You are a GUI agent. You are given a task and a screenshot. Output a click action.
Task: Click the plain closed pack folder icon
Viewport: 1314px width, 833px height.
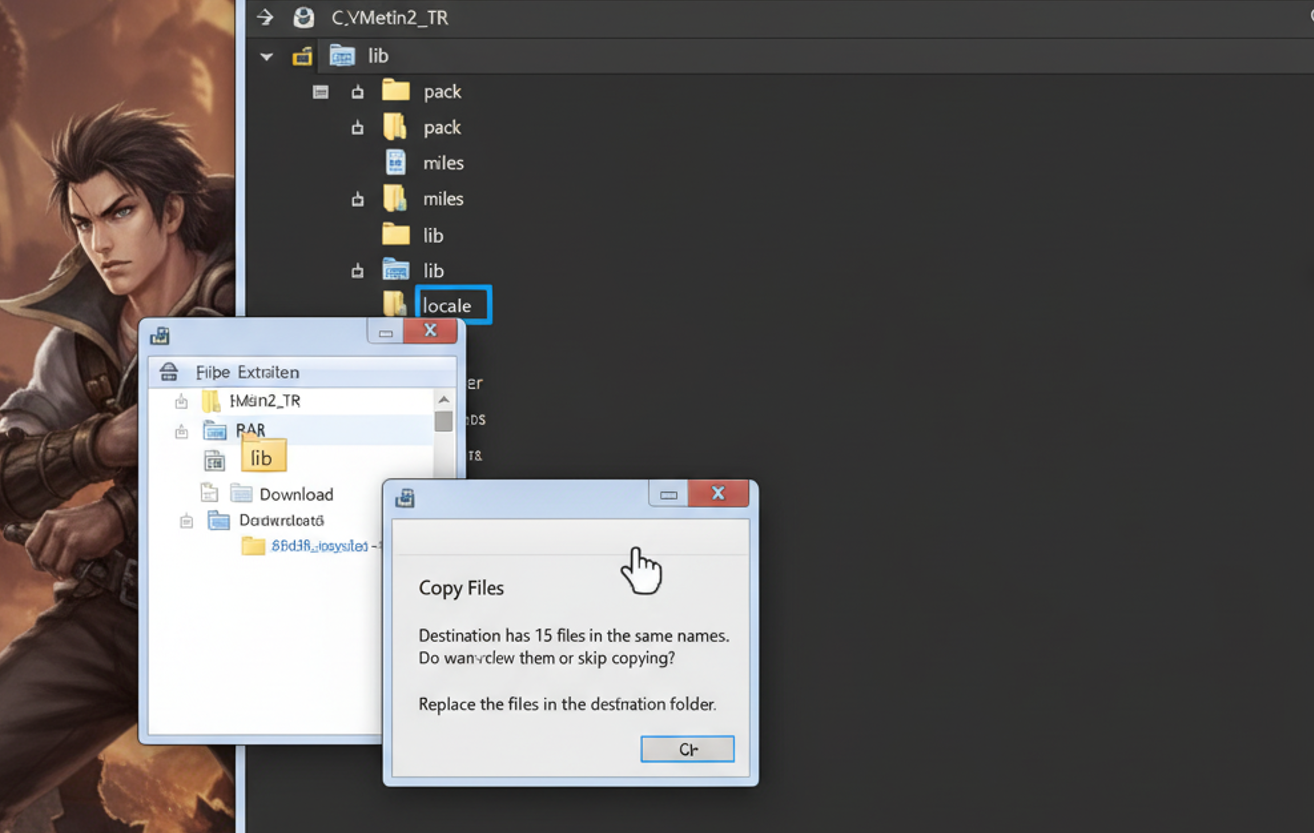pyautogui.click(x=396, y=91)
